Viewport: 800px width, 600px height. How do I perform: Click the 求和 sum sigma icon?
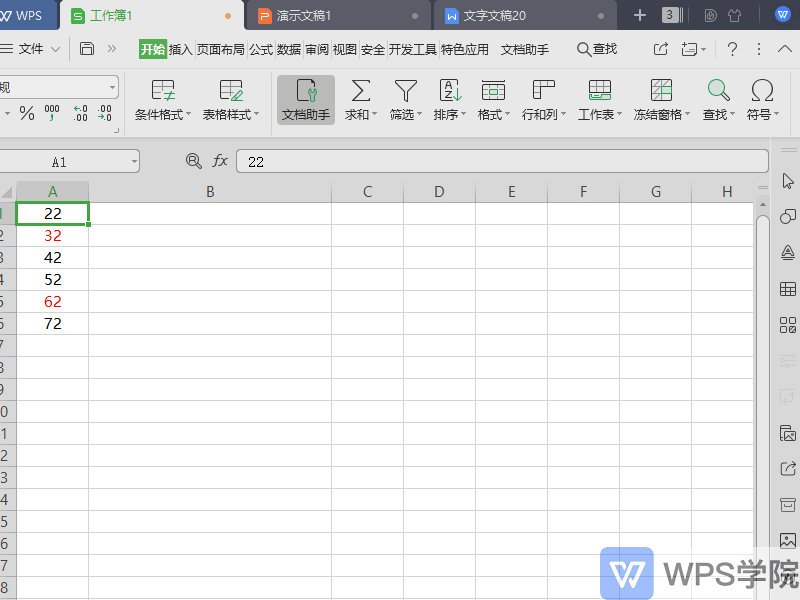360,92
